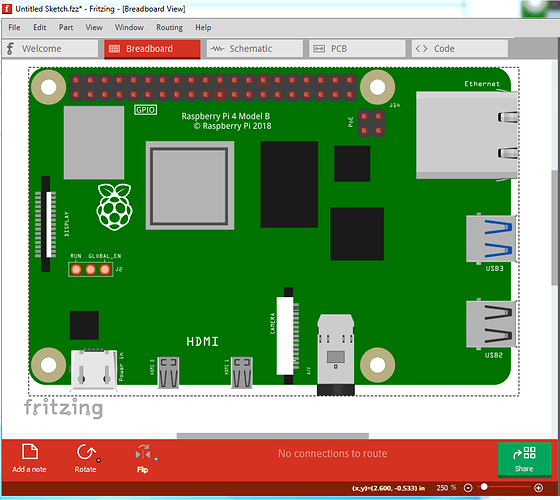Rotate the selected part
Screen dimensions: 560x500
pyautogui.click(x=85, y=458)
